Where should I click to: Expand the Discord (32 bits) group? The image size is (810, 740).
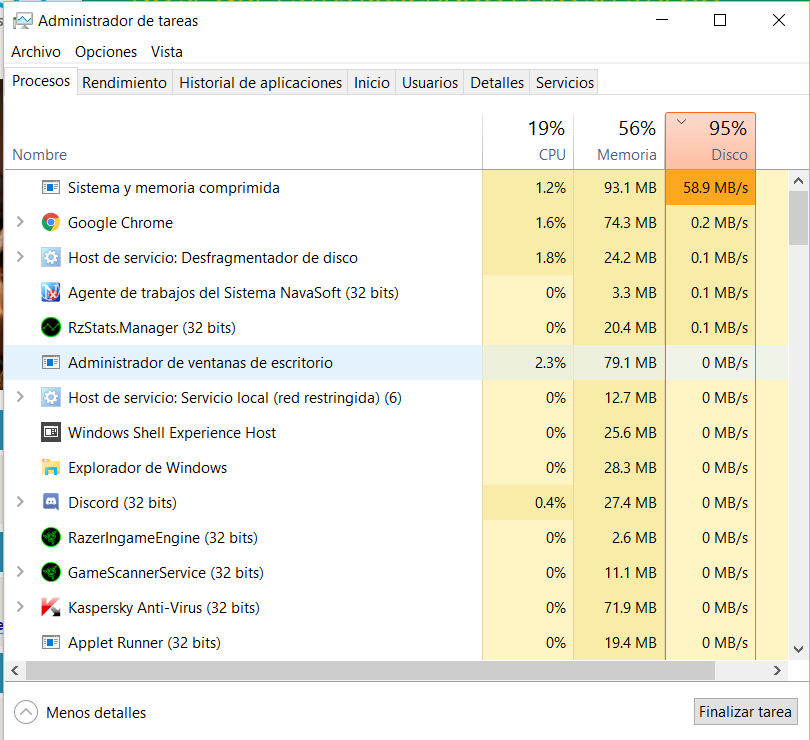(20, 502)
